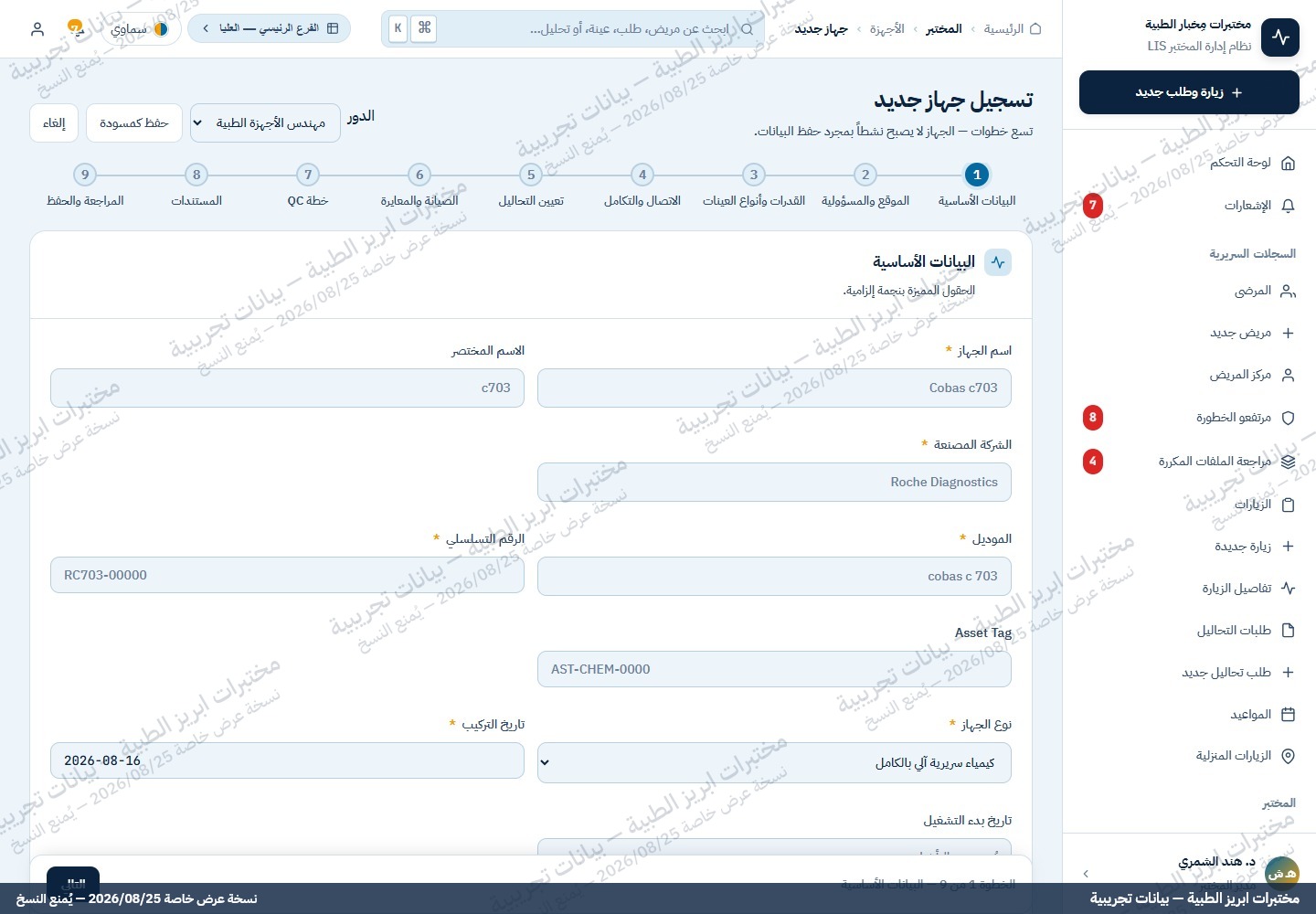The image size is (1316, 914).
Task: Open الزيارات المنزلية in the sidebar
Action: pyautogui.click(x=1189, y=756)
